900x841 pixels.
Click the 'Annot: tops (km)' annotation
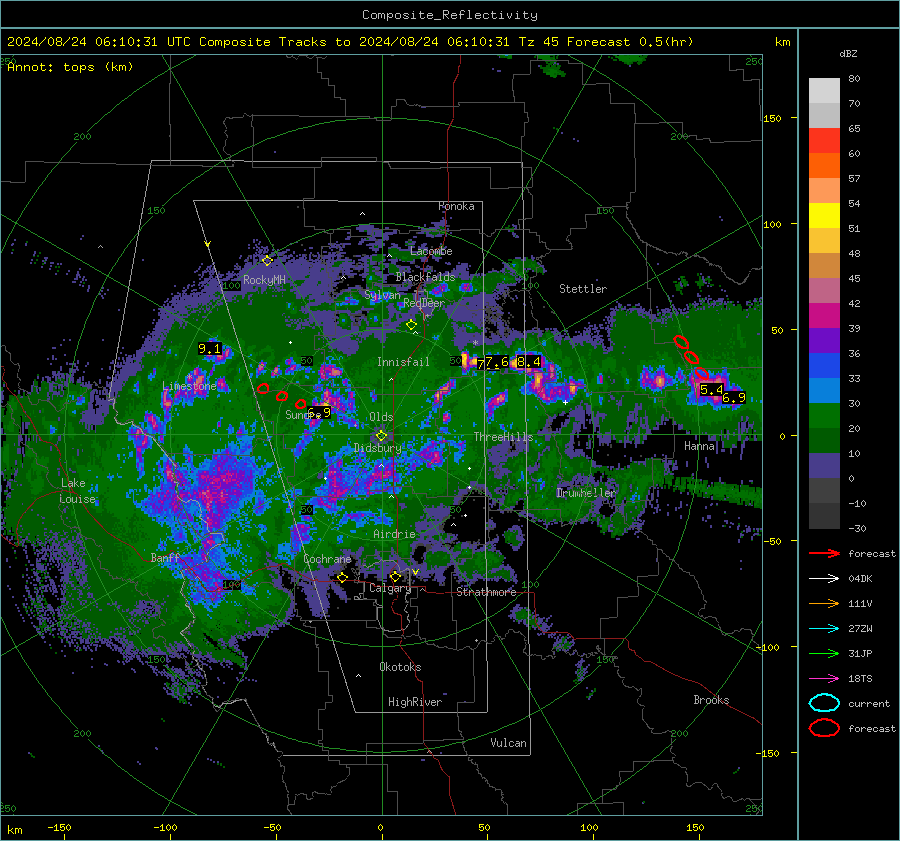click(70, 67)
